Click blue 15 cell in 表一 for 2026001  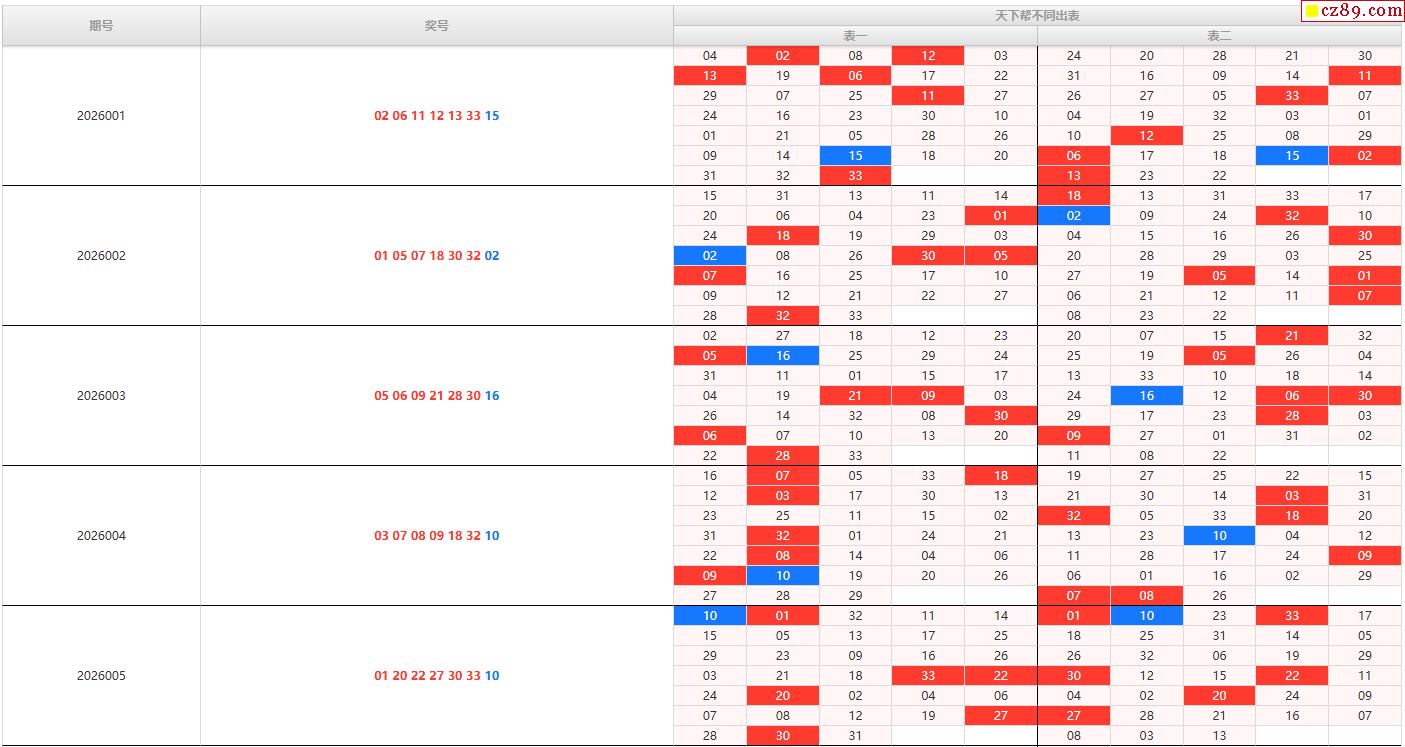click(855, 156)
